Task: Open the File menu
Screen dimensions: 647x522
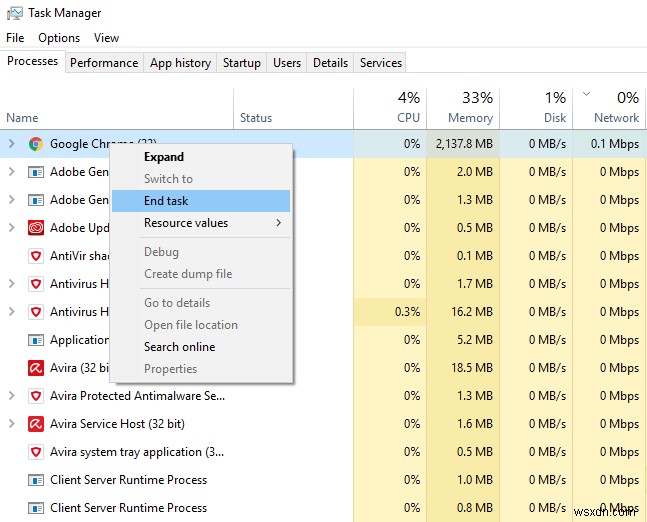Action: pyautogui.click(x=15, y=38)
